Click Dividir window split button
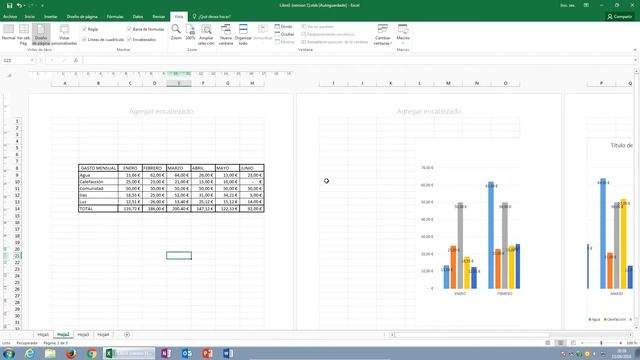 284,27
